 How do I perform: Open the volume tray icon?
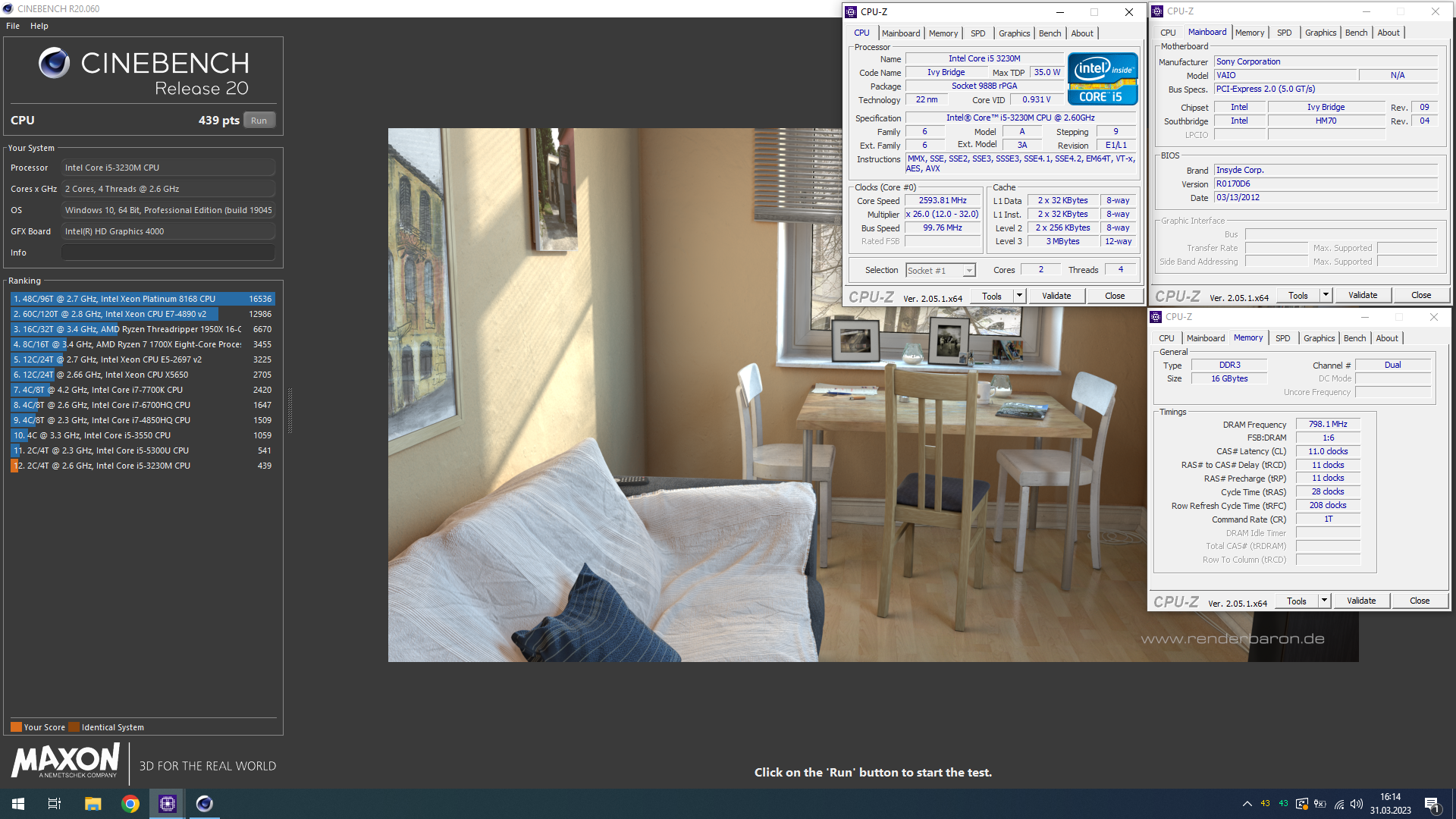point(1357,804)
